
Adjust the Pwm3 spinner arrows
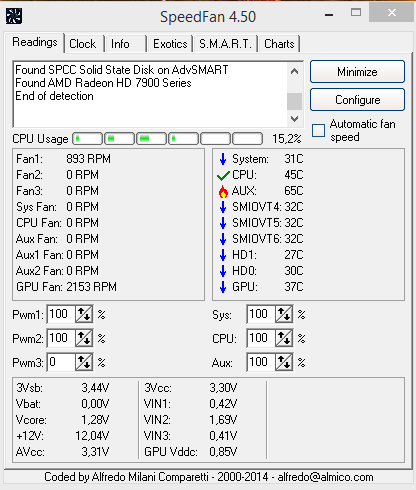click(84, 362)
